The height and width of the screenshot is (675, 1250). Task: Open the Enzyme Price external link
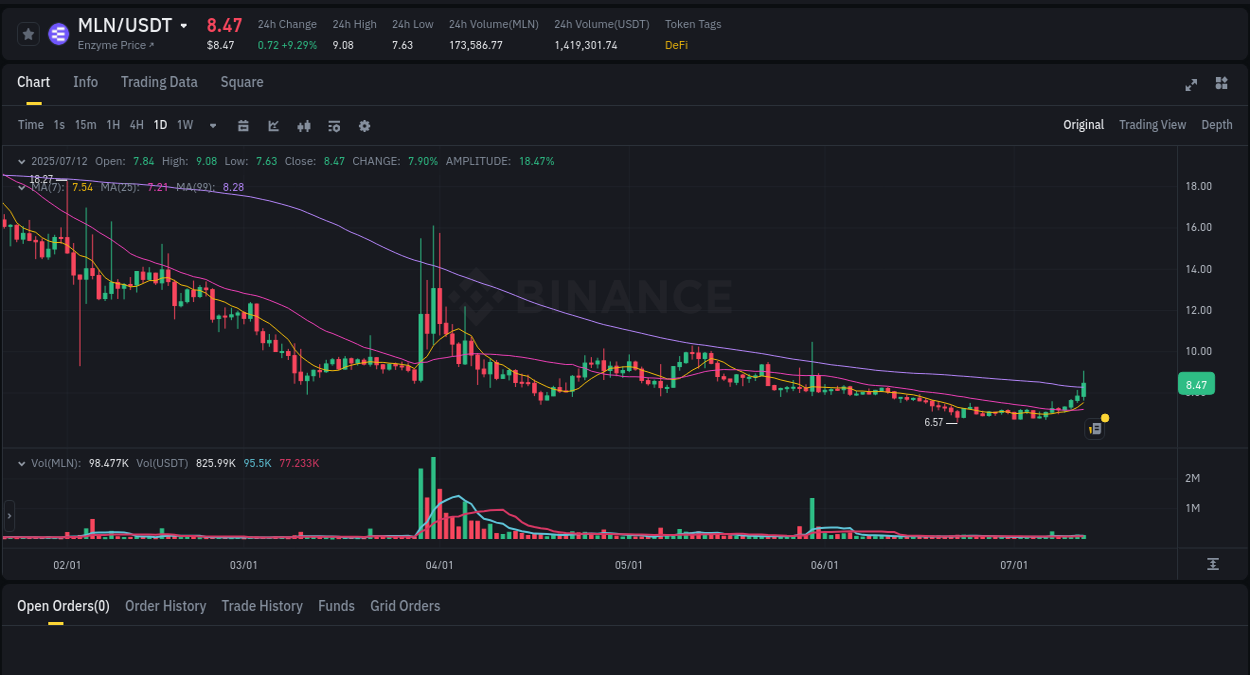coord(113,44)
